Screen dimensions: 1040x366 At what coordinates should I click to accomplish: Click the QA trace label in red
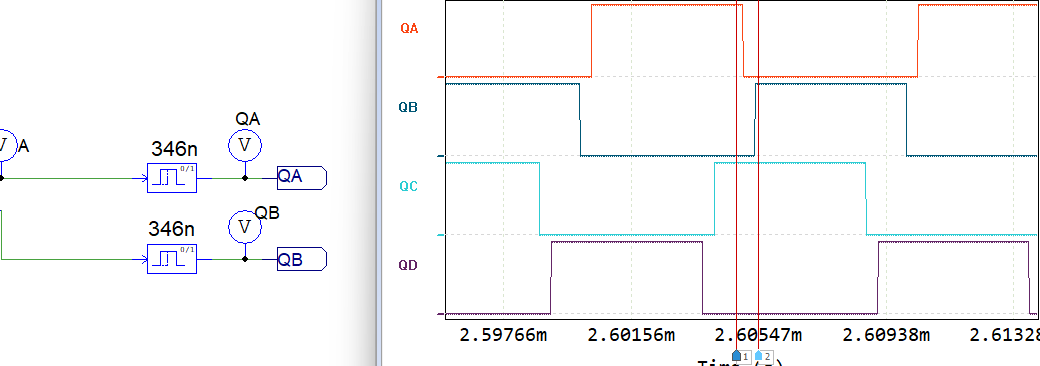[409, 29]
